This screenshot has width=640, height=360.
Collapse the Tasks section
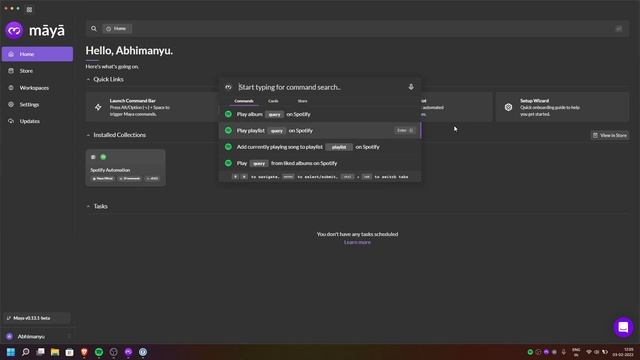click(x=88, y=206)
